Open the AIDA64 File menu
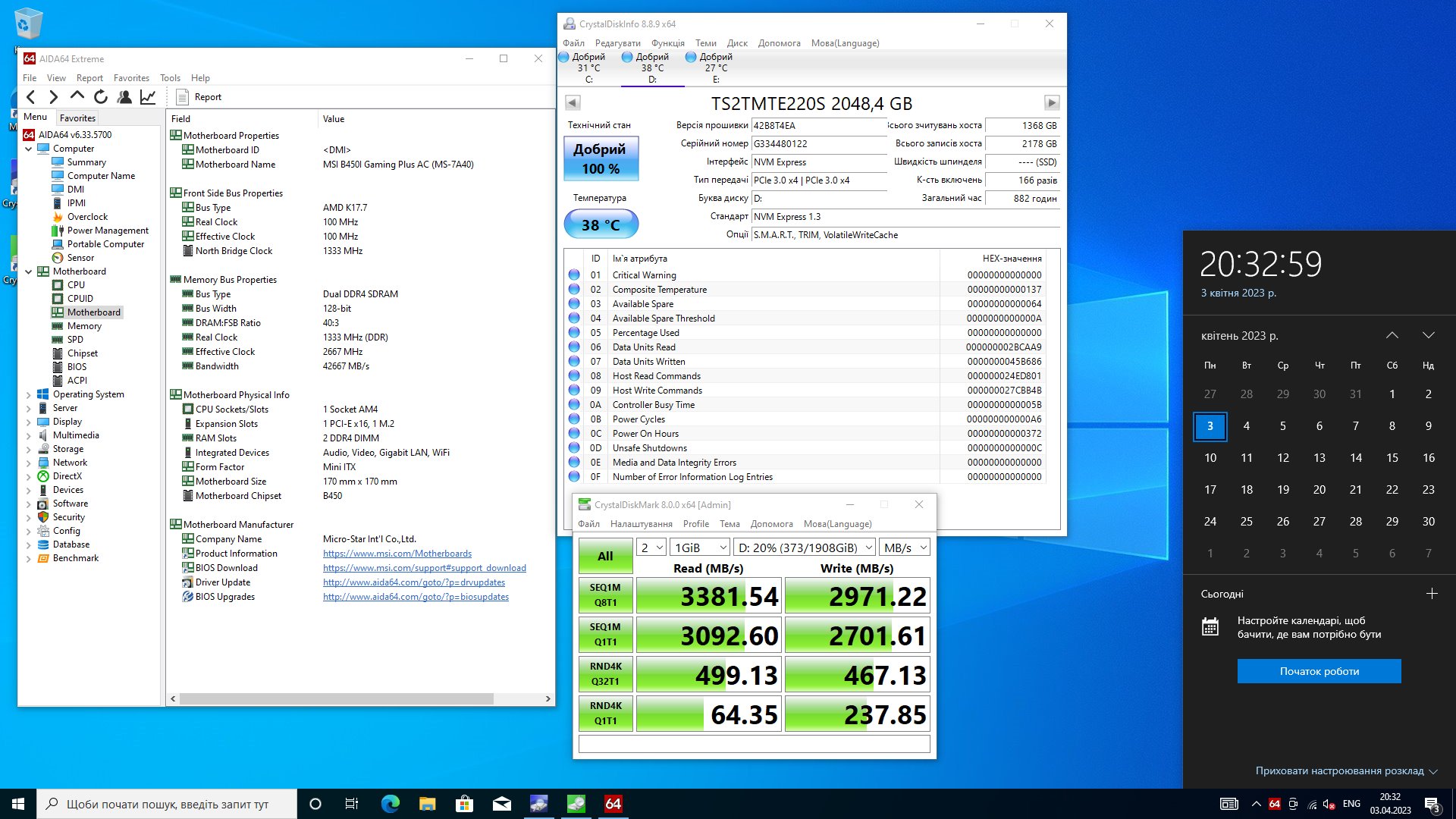The width and height of the screenshot is (1456, 819). click(30, 78)
